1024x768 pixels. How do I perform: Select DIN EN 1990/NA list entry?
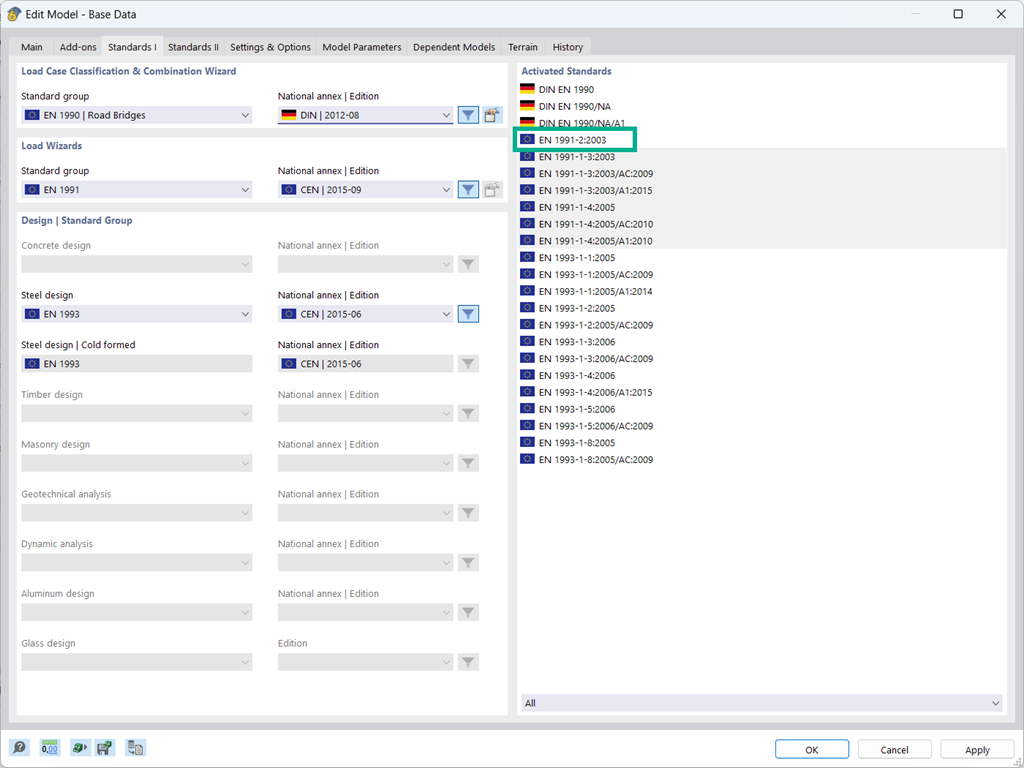pos(575,106)
